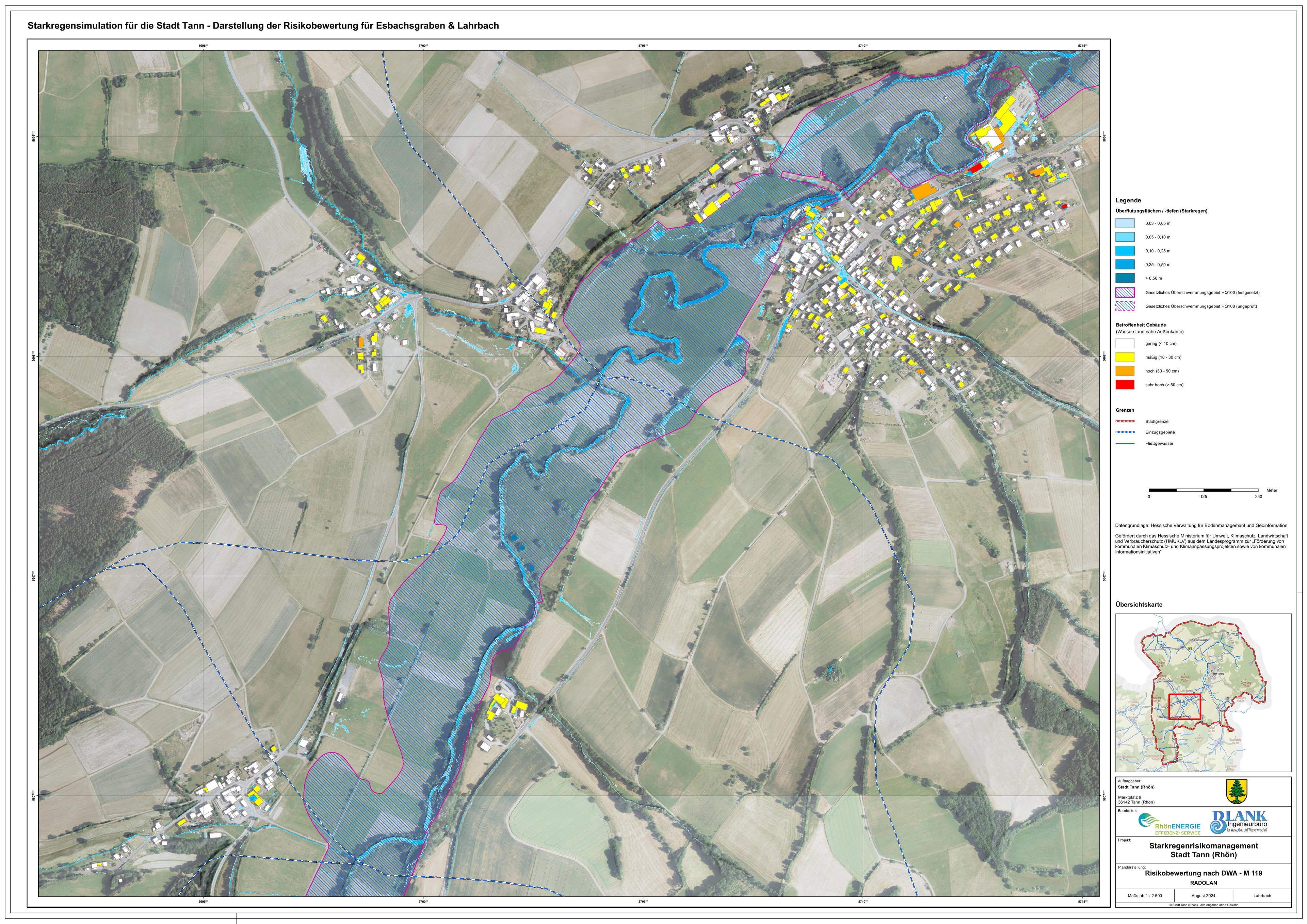This screenshot has width=1307, height=924.
Task: Click the August 2024 date cell
Action: [x=1204, y=895]
